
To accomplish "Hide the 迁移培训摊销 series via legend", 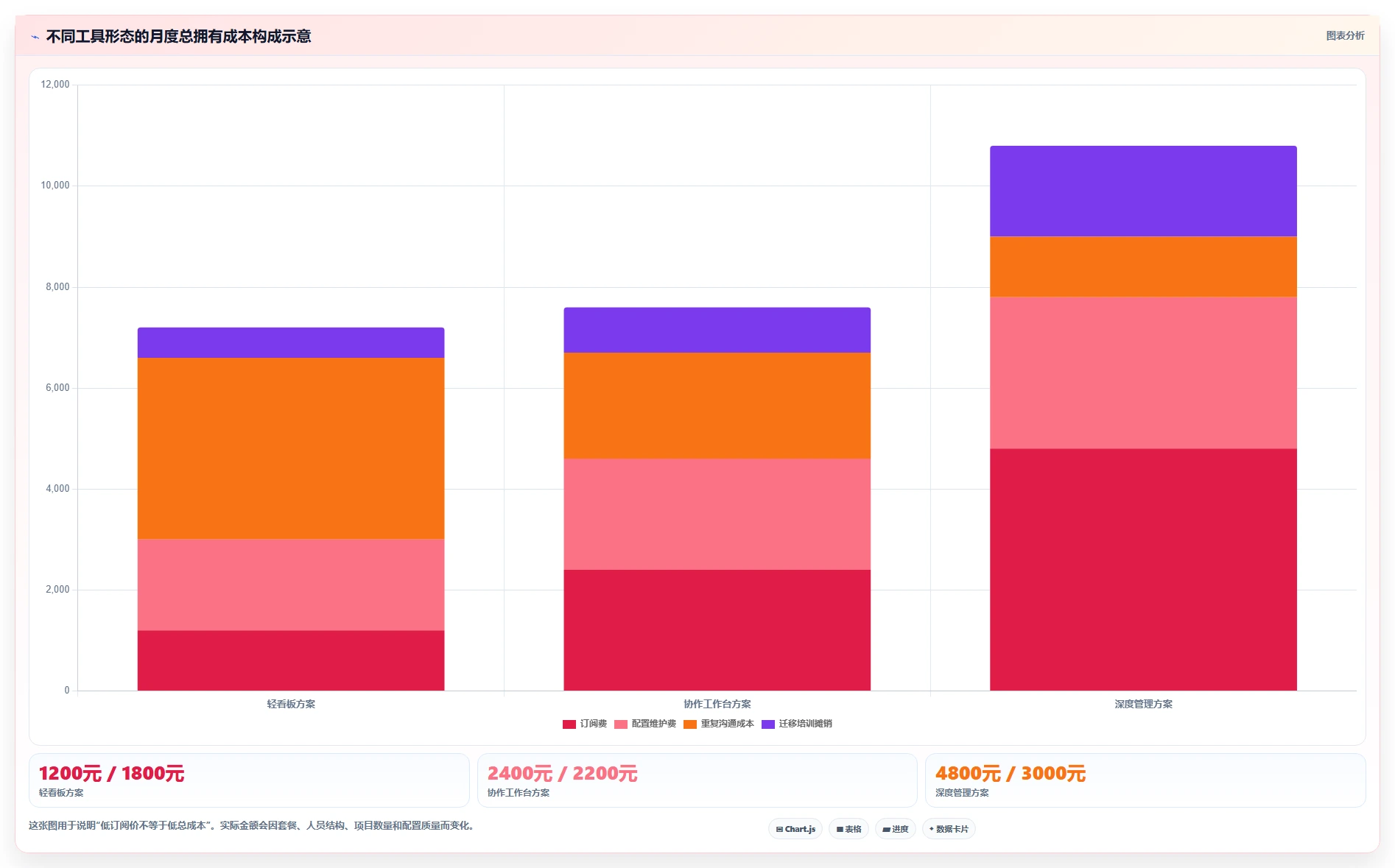I will [x=767, y=724].
